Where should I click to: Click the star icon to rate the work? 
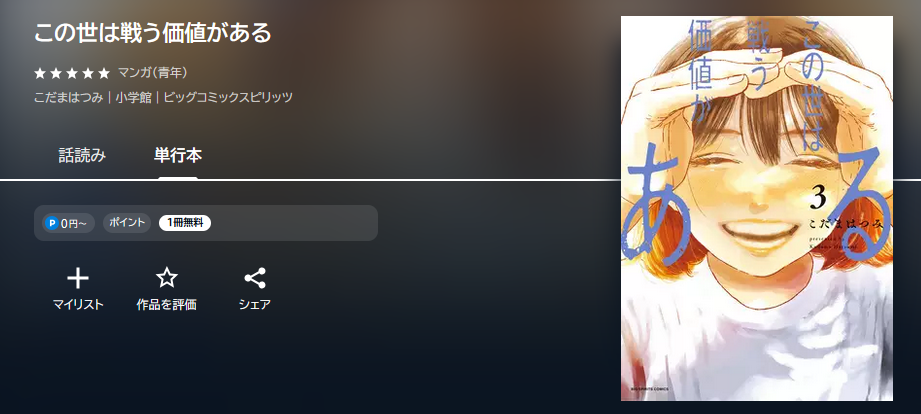click(x=167, y=278)
